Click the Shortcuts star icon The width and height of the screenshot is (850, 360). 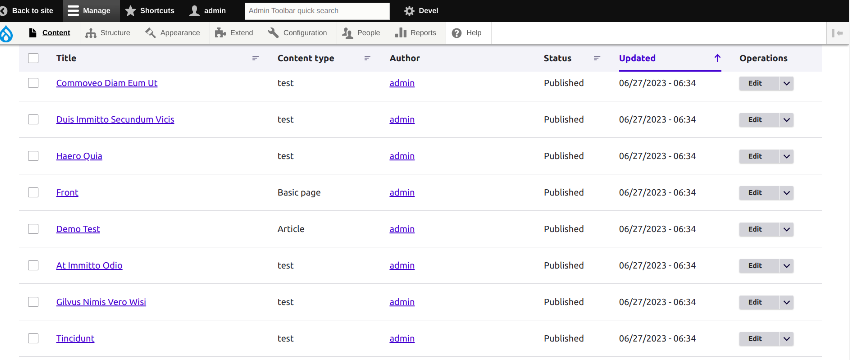(130, 11)
